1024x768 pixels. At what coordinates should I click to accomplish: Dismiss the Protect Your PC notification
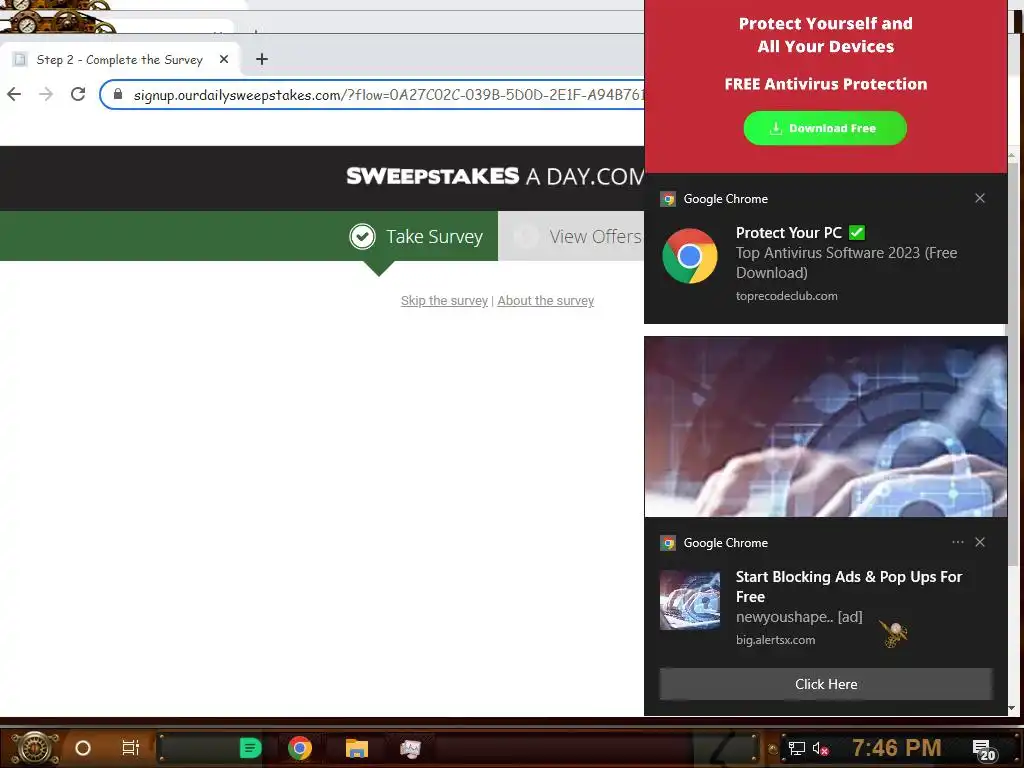click(x=980, y=199)
